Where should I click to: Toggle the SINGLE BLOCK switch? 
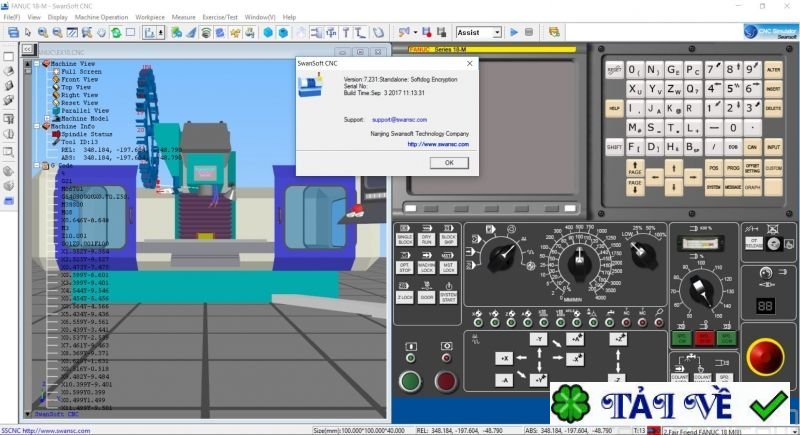(405, 240)
